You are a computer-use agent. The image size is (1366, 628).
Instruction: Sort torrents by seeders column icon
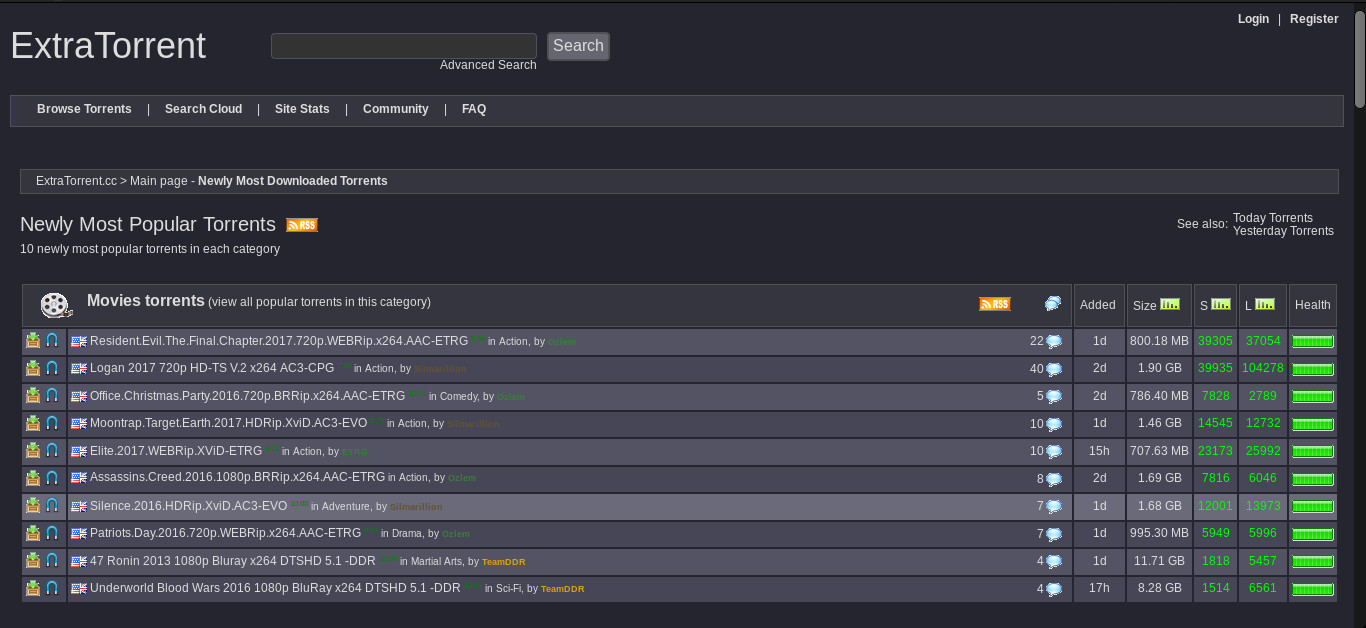[1221, 304]
